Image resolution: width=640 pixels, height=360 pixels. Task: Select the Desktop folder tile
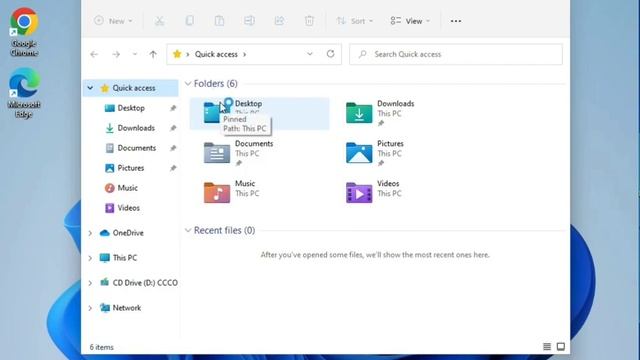point(260,113)
